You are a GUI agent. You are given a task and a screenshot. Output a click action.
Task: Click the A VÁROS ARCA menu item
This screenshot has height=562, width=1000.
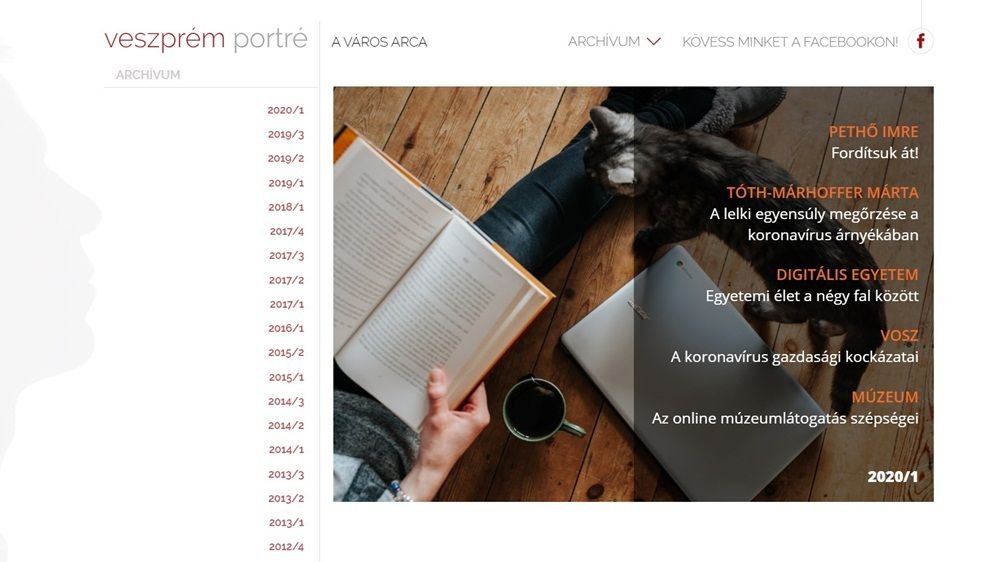(x=379, y=42)
